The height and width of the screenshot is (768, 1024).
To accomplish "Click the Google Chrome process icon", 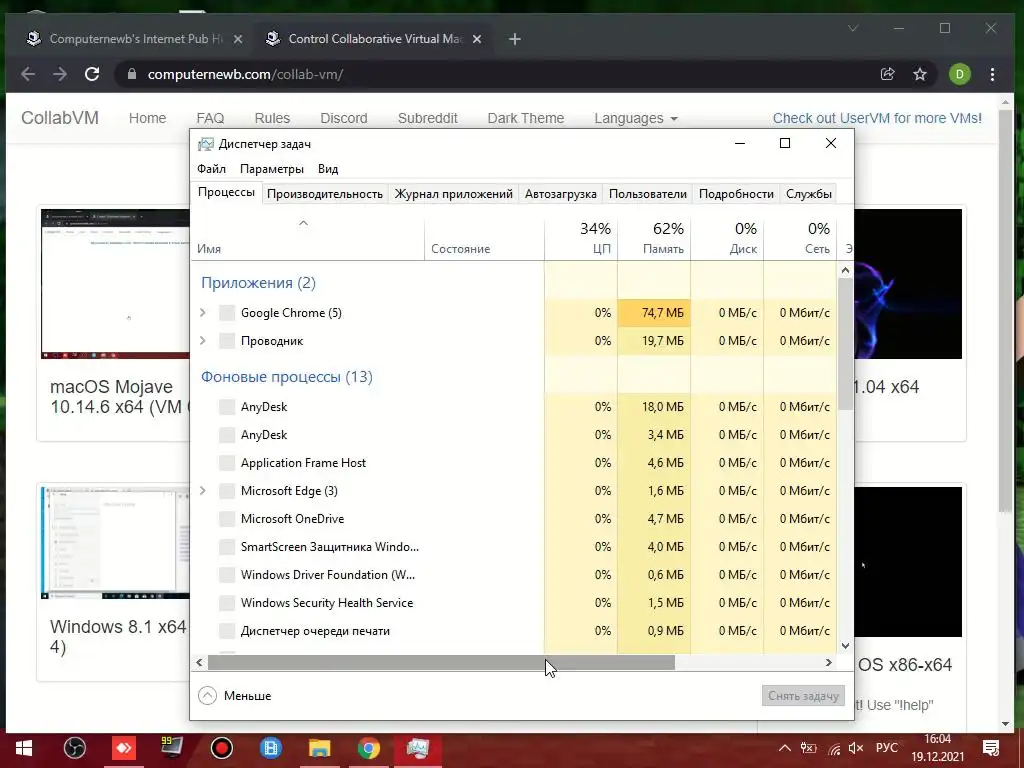I will click(x=227, y=313).
